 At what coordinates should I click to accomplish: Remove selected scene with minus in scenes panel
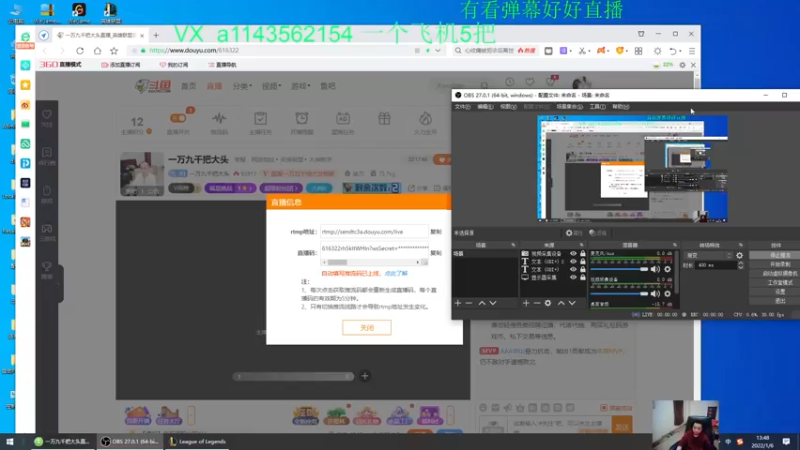[469, 303]
